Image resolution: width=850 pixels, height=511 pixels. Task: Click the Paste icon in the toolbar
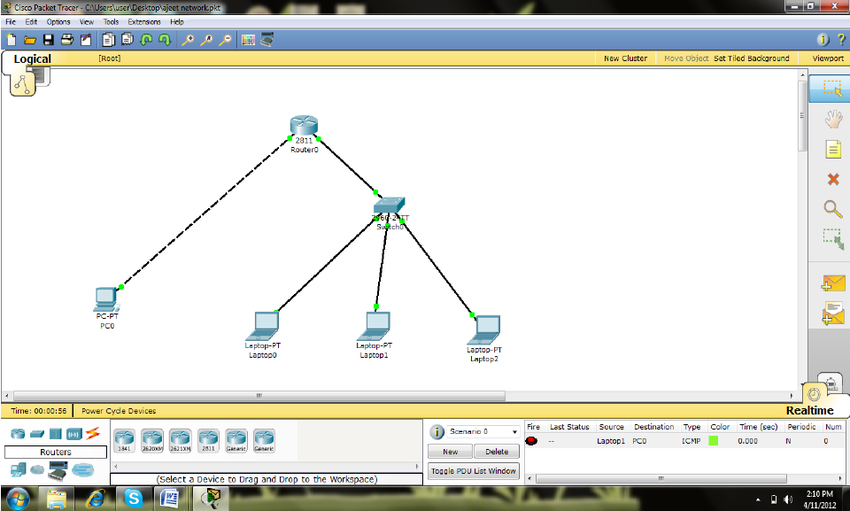coord(127,40)
